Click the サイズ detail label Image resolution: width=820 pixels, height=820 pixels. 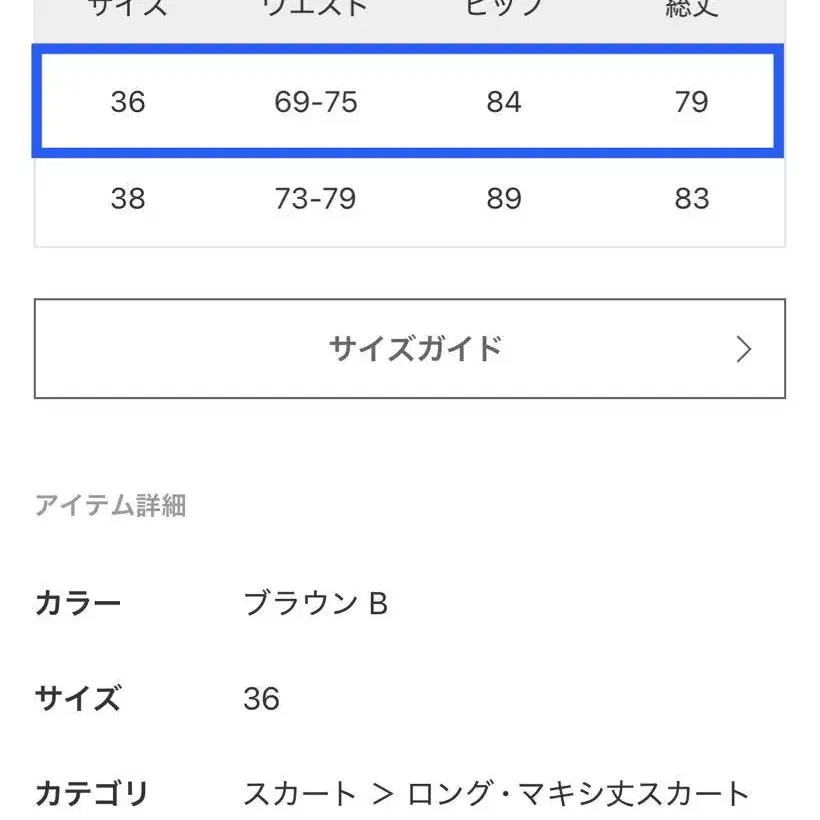pos(78,698)
